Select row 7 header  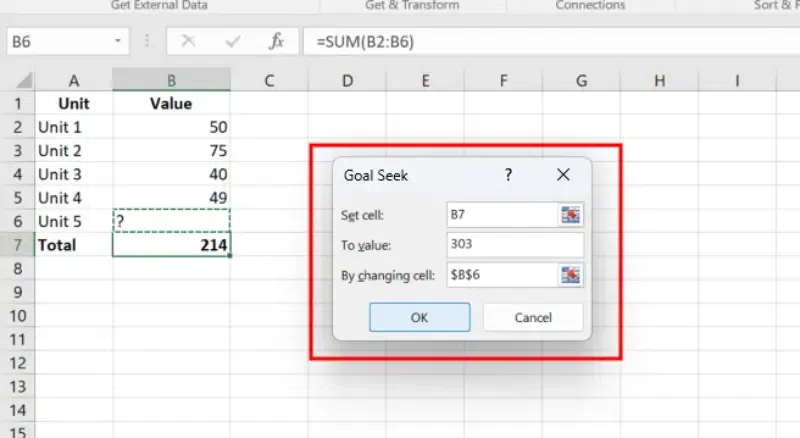coord(16,245)
